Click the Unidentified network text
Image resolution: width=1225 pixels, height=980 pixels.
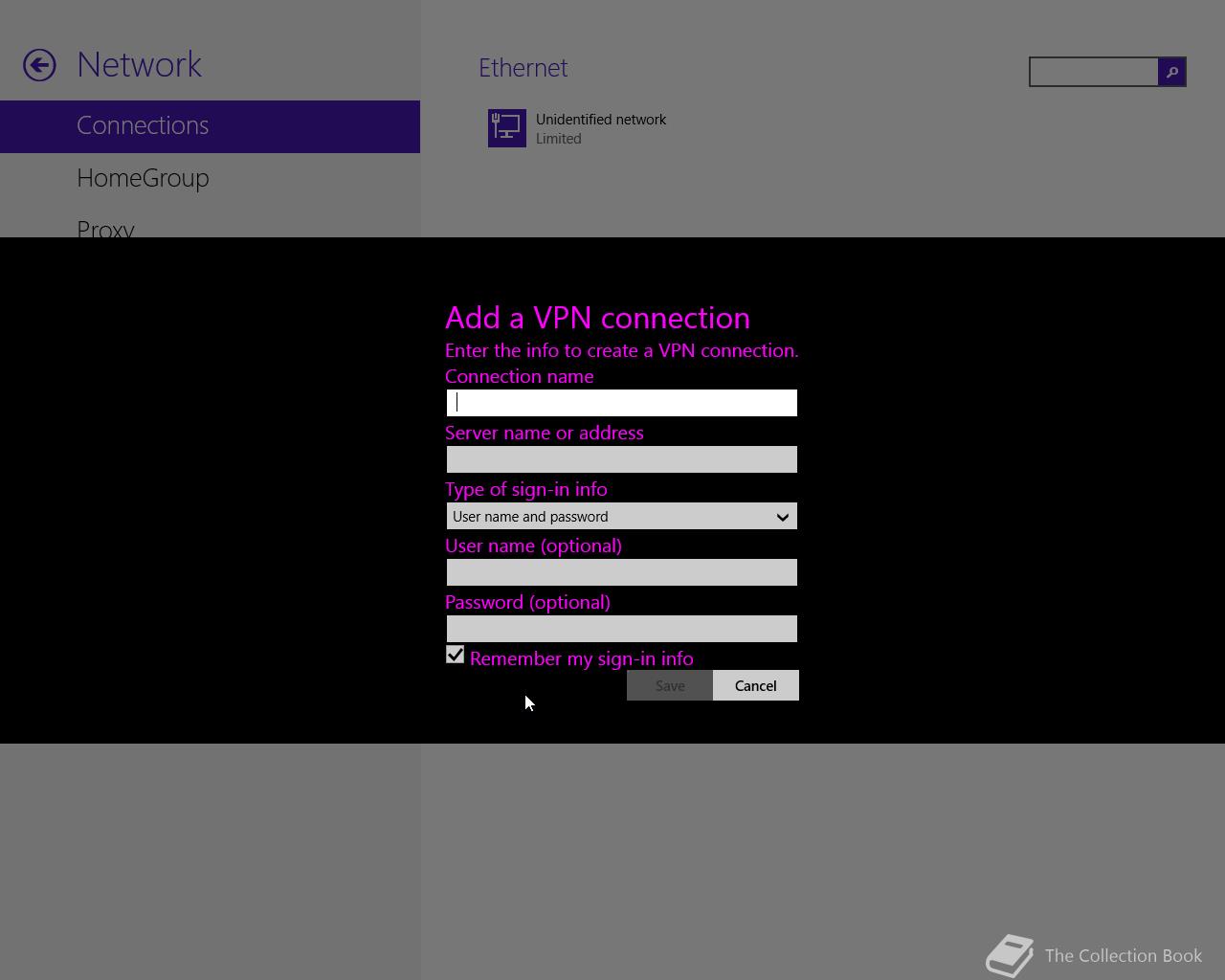tap(601, 120)
